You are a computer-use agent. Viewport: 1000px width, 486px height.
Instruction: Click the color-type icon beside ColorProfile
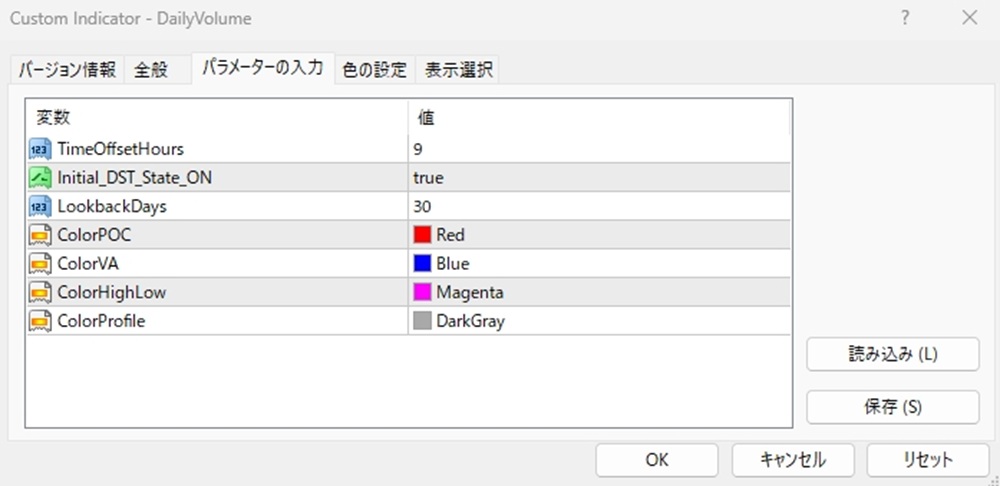tap(40, 322)
